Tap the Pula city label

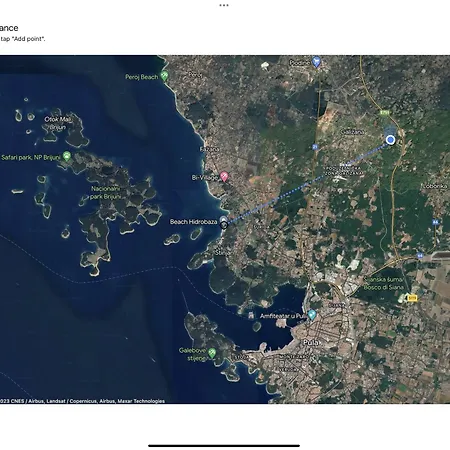[311, 342]
